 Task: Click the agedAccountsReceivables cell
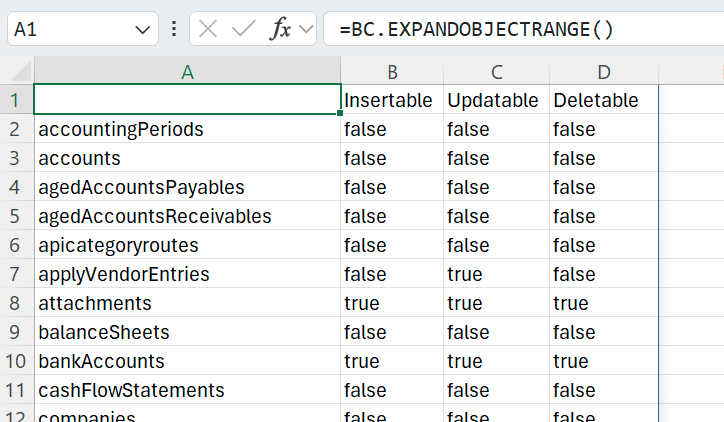[187, 216]
